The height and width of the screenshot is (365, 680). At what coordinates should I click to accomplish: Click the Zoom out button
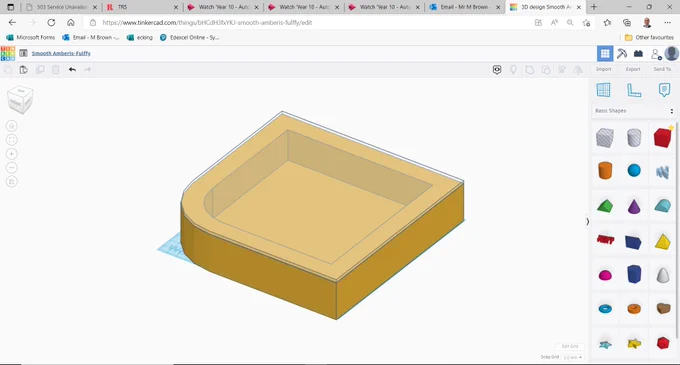coord(12,168)
